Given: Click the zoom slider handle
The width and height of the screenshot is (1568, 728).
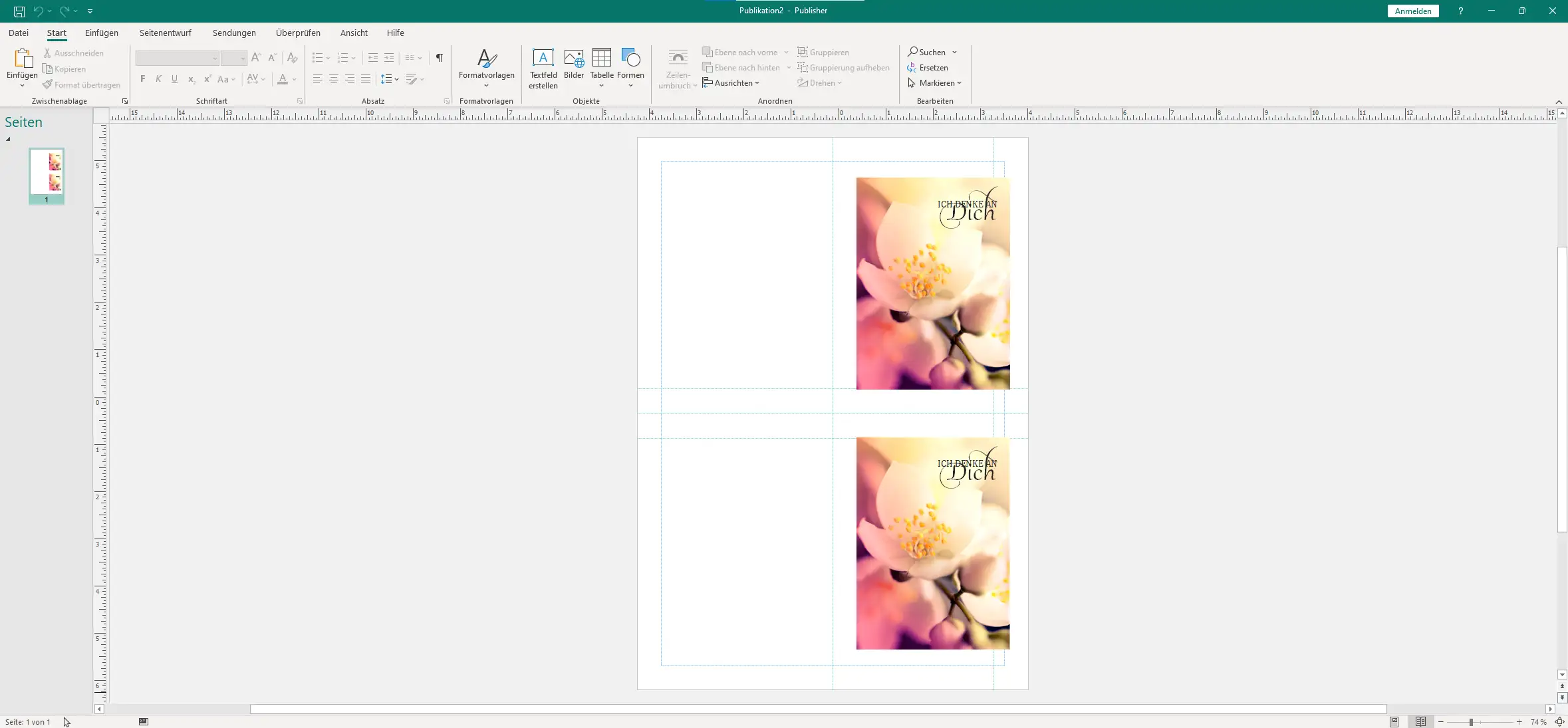Looking at the screenshot, I should point(1471,722).
